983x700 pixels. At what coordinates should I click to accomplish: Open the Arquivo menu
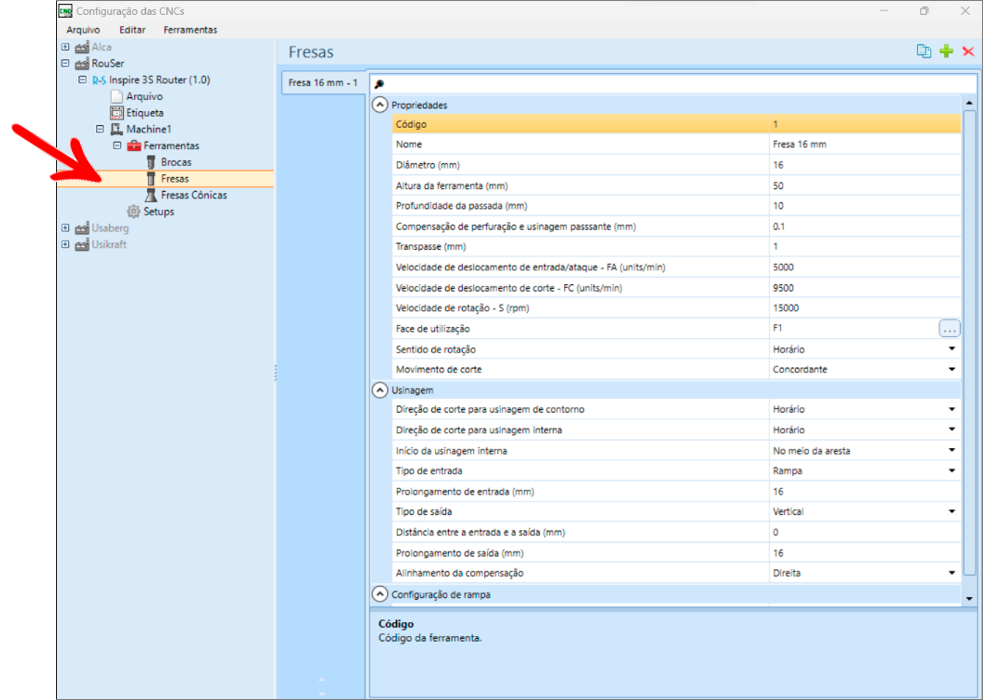(83, 30)
